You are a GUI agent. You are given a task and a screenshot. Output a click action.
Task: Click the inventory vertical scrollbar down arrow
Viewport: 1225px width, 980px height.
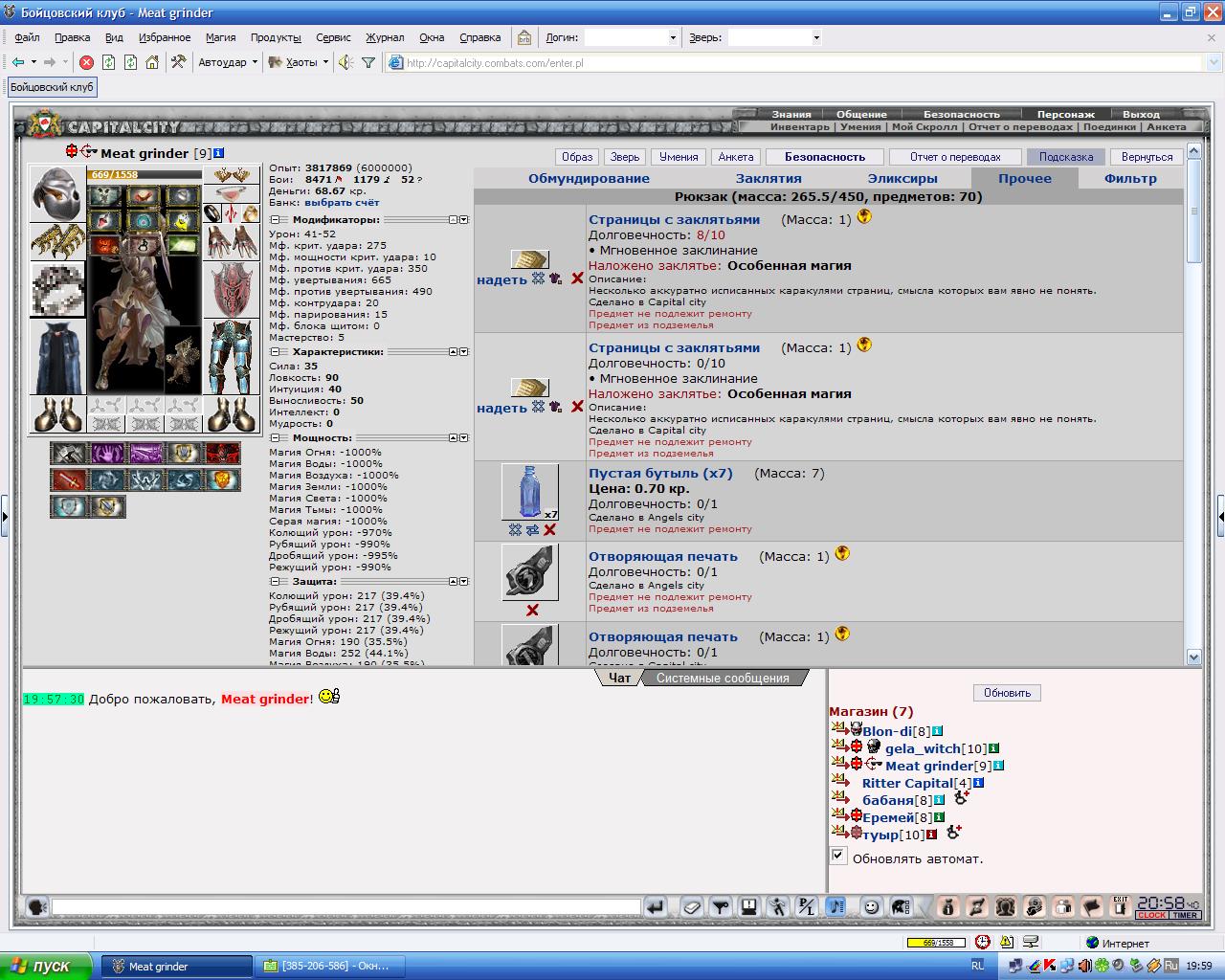tap(1193, 657)
